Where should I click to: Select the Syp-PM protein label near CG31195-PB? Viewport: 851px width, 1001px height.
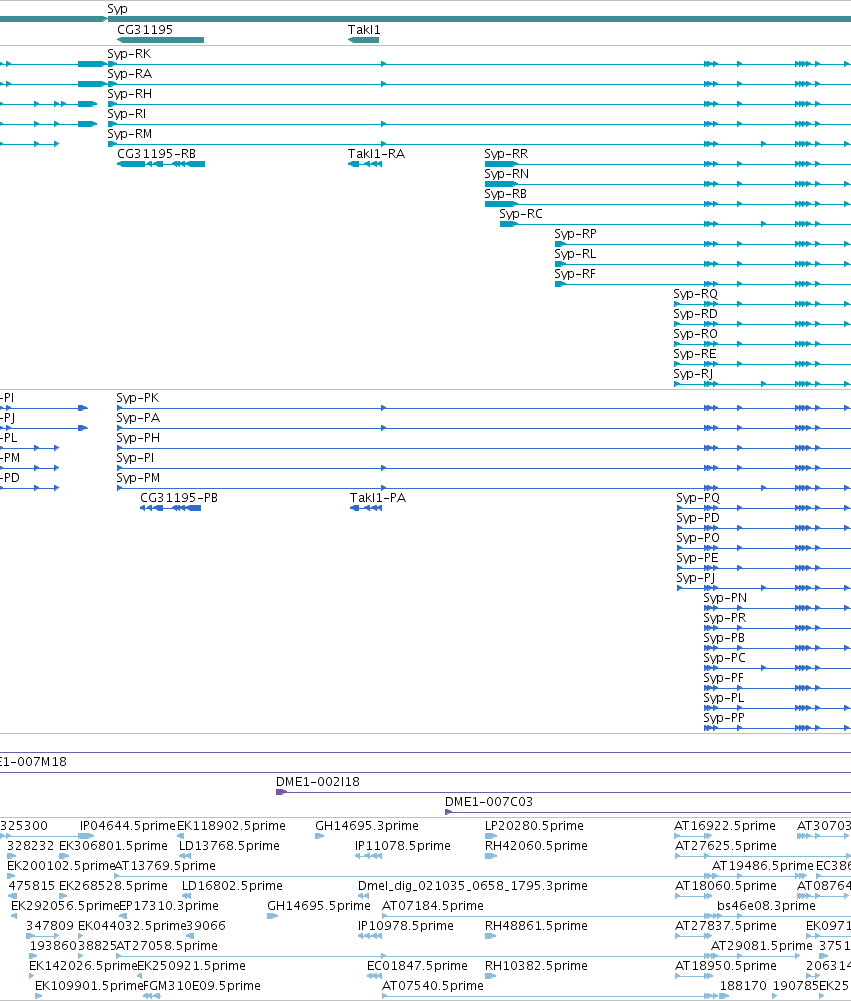coord(138,478)
